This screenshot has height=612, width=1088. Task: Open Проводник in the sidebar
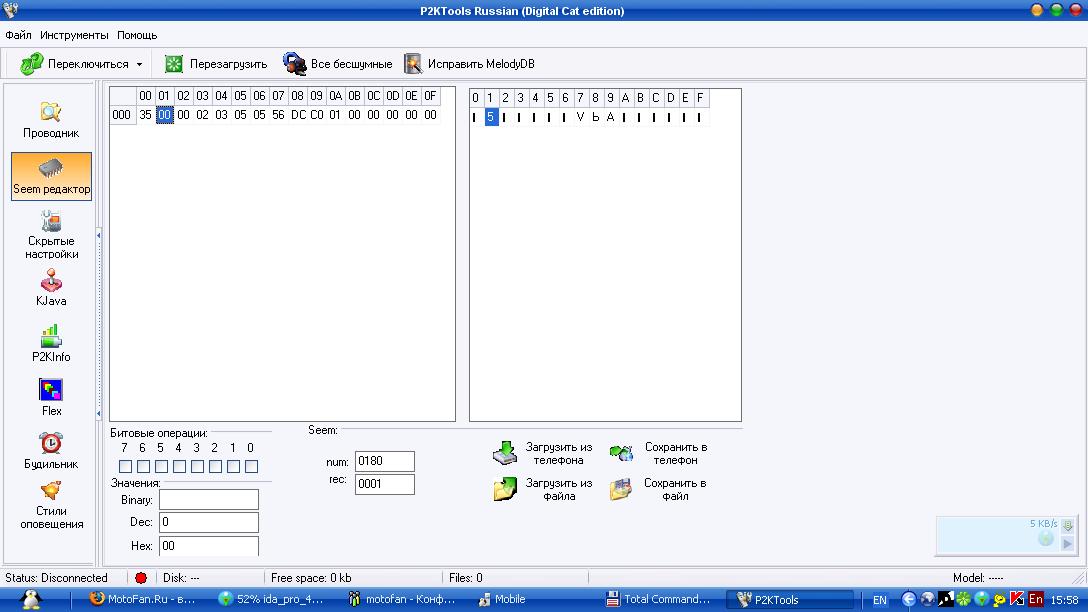point(51,120)
